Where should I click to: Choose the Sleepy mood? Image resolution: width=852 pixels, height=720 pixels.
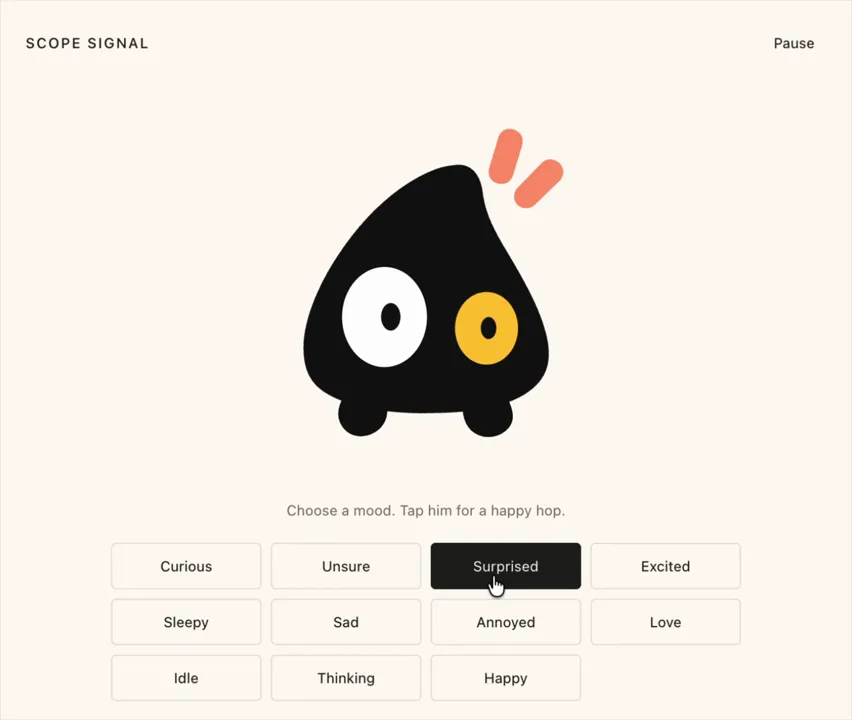186,622
